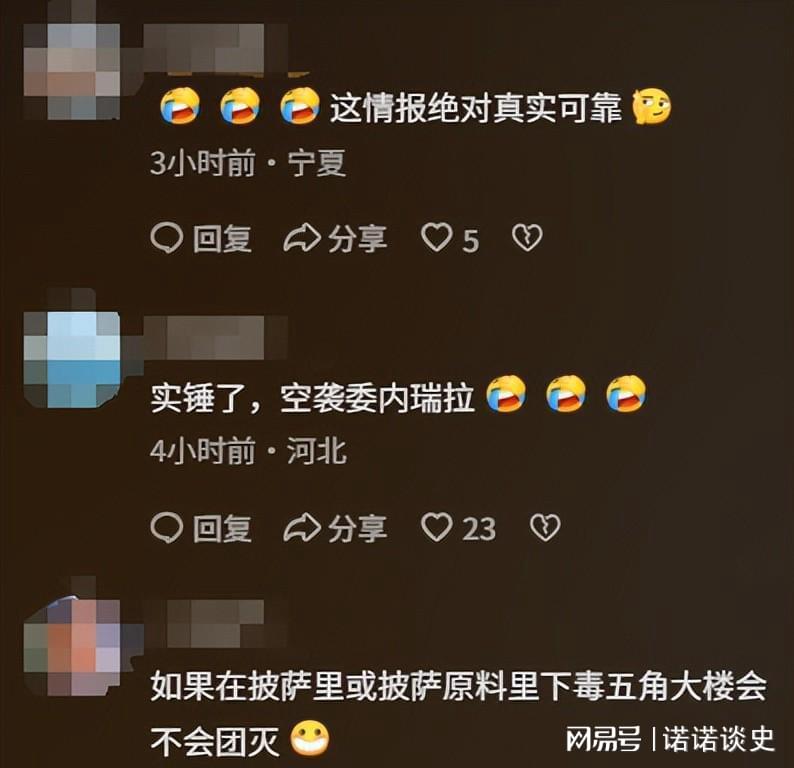Click reply bubble icon under Ningxia comment
This screenshot has height=768, width=794.
pyautogui.click(x=167, y=238)
